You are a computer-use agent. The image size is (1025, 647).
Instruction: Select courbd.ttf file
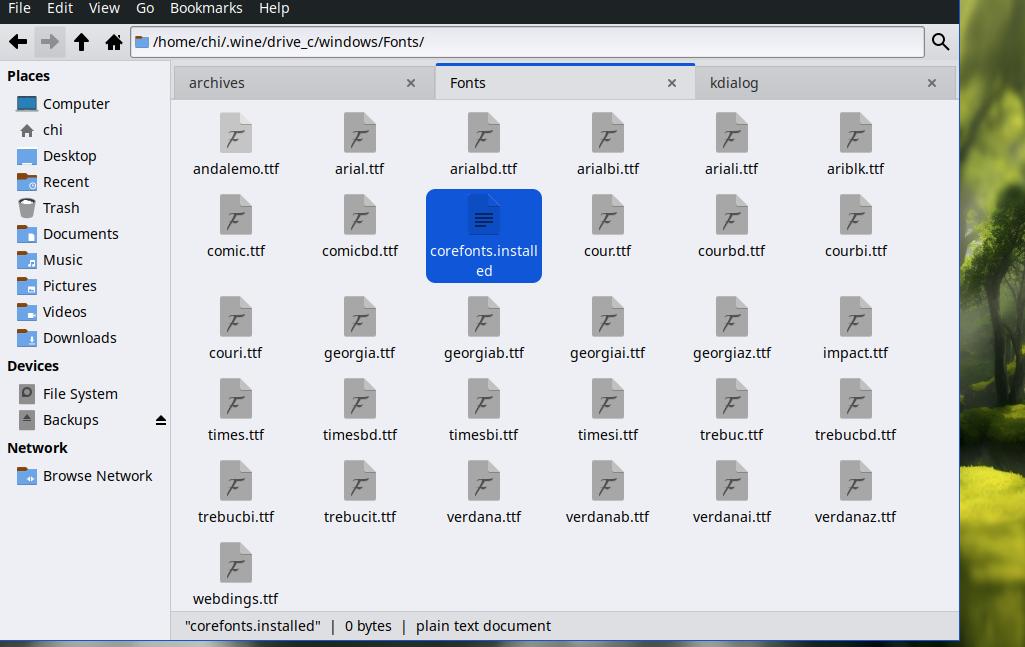(731, 227)
